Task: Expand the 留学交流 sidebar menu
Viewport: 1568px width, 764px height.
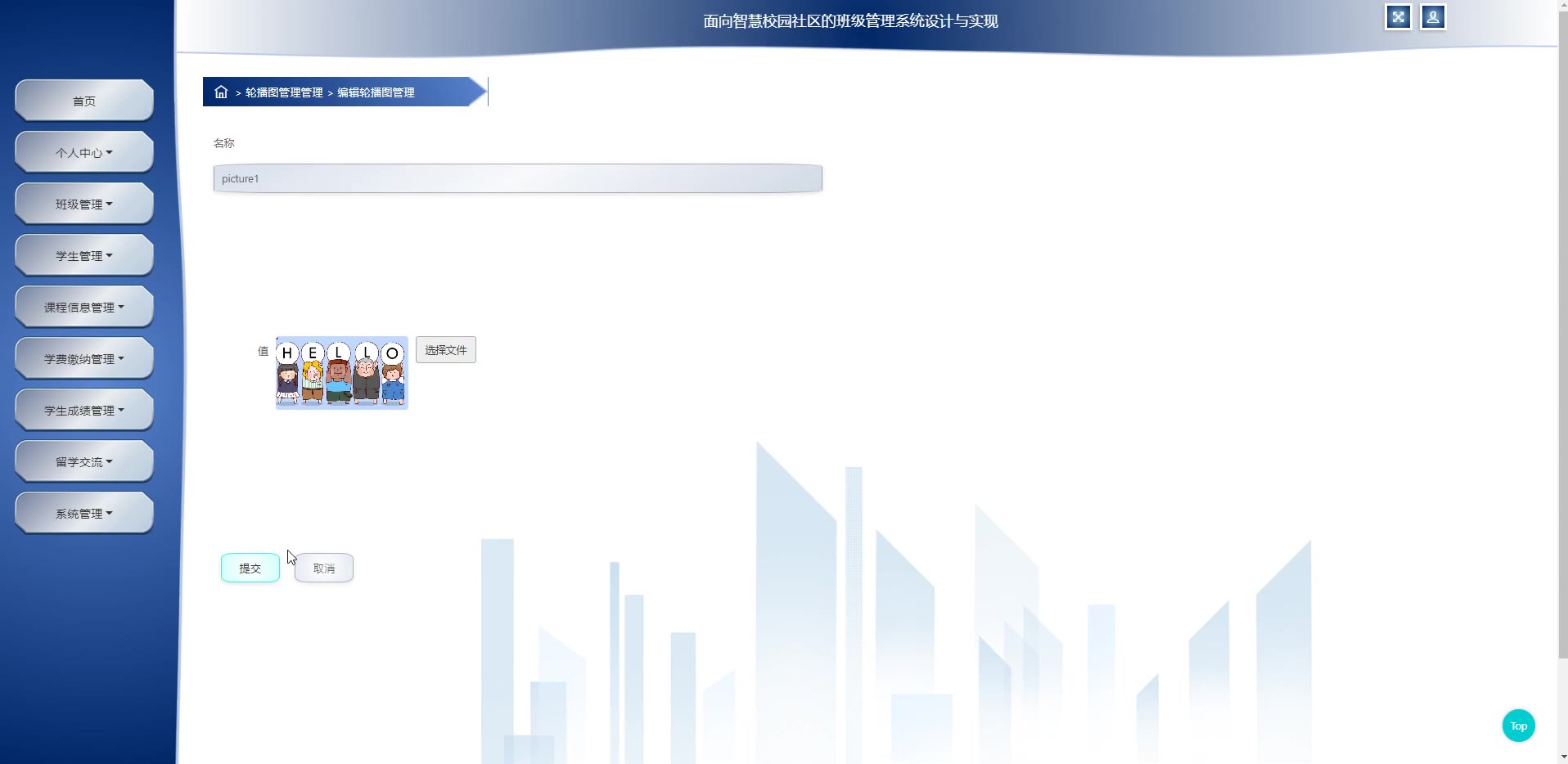Action: [x=84, y=461]
